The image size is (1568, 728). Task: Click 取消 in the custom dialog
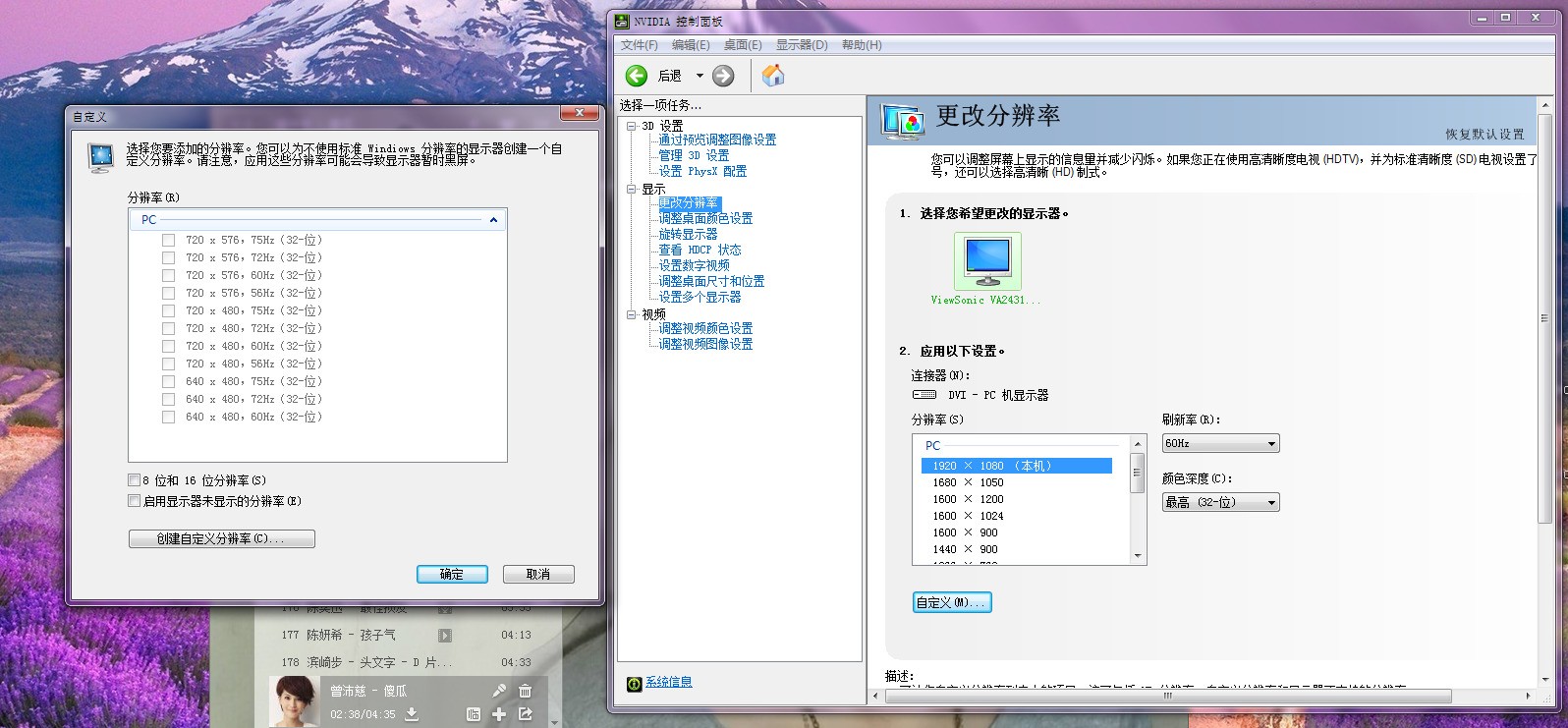click(538, 575)
